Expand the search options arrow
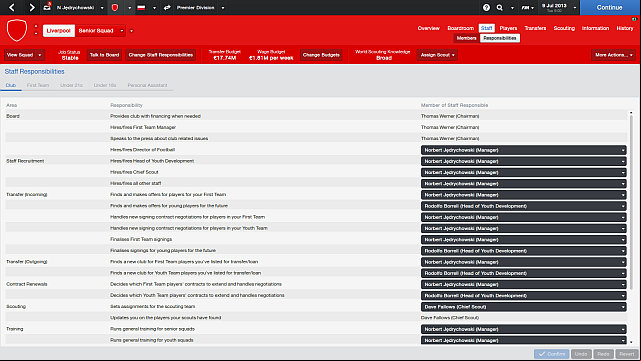Viewport: 641px width, 361px height. pyautogui.click(x=512, y=8)
